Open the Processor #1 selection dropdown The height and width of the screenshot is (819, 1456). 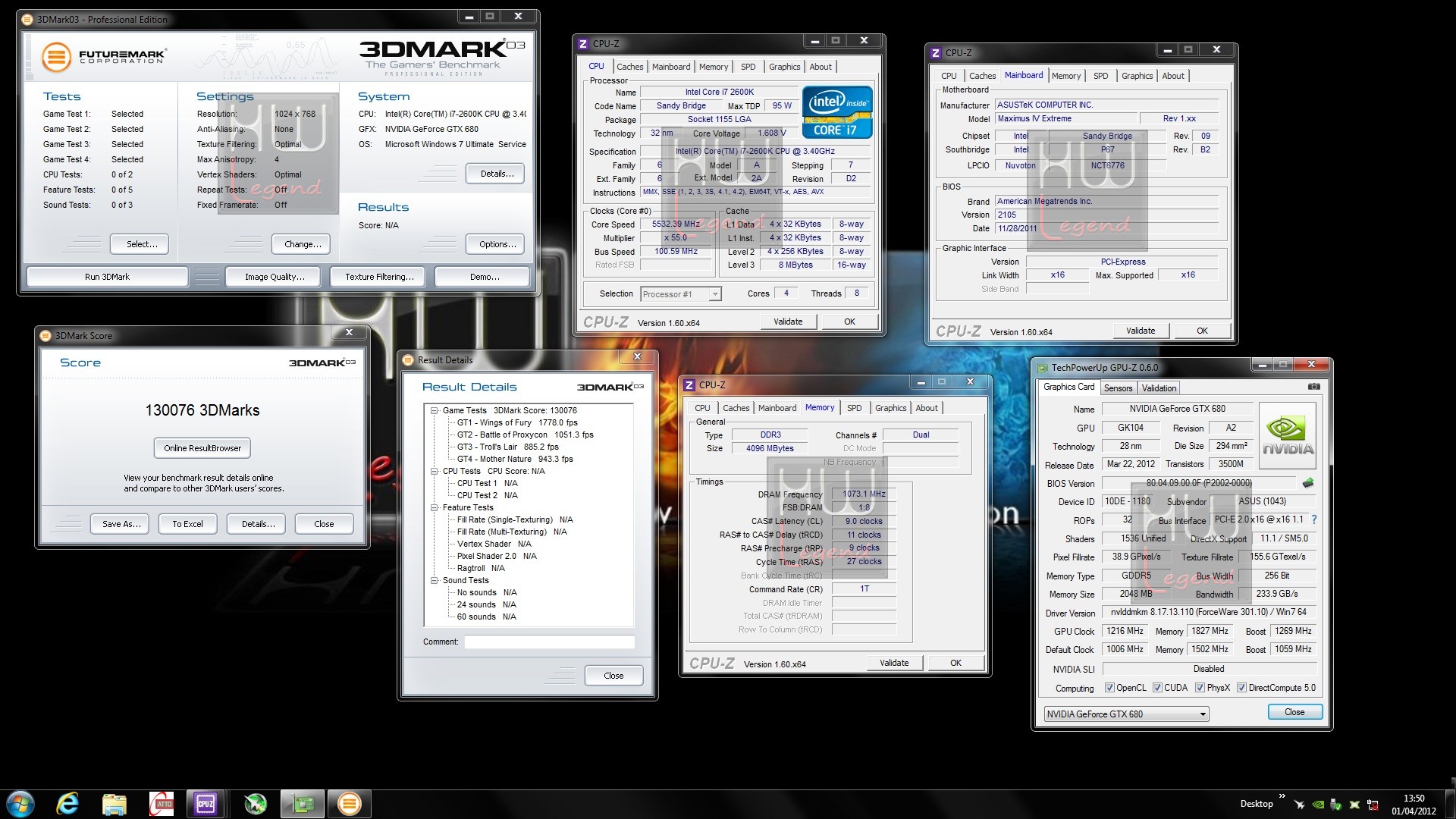680,294
